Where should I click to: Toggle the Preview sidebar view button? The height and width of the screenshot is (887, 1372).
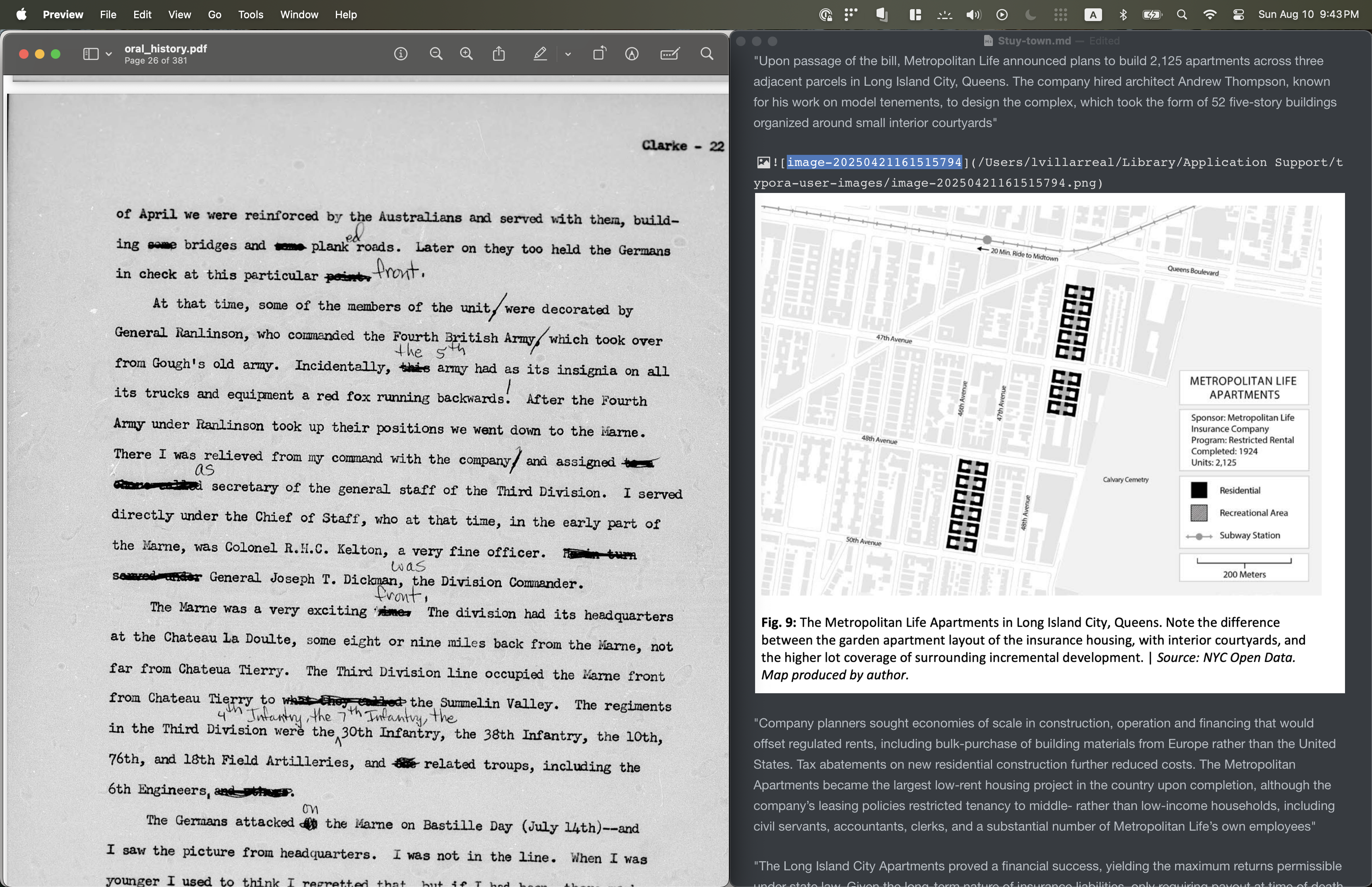tap(91, 54)
